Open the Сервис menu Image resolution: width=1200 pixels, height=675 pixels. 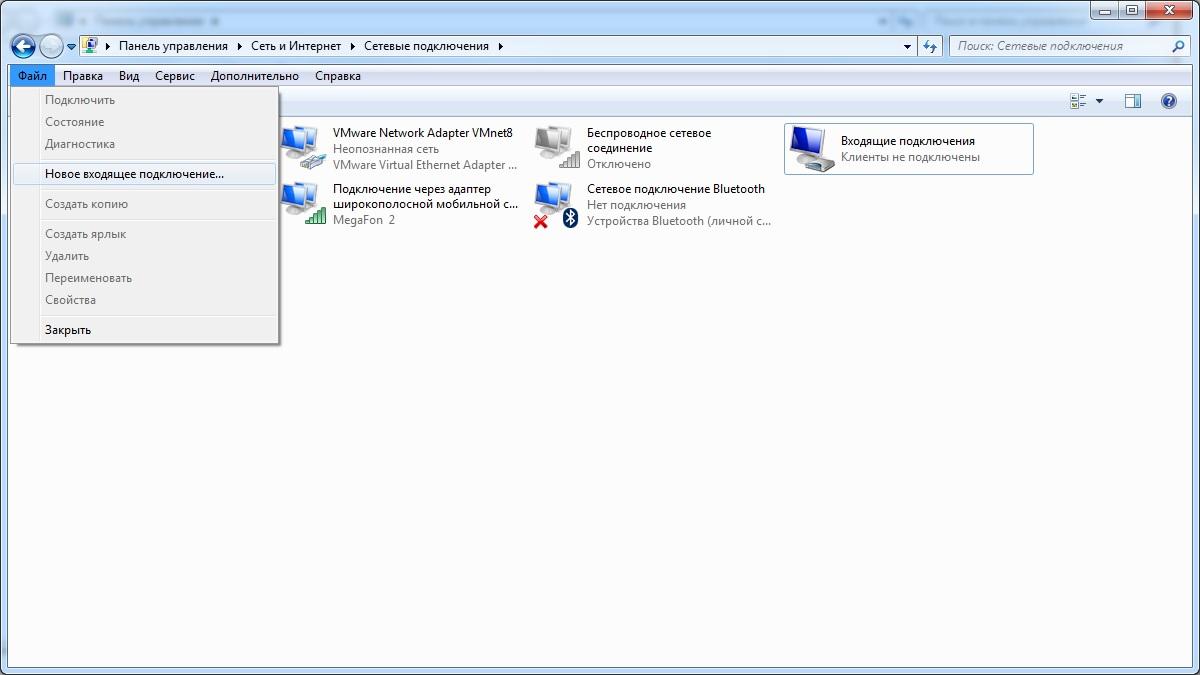point(175,76)
